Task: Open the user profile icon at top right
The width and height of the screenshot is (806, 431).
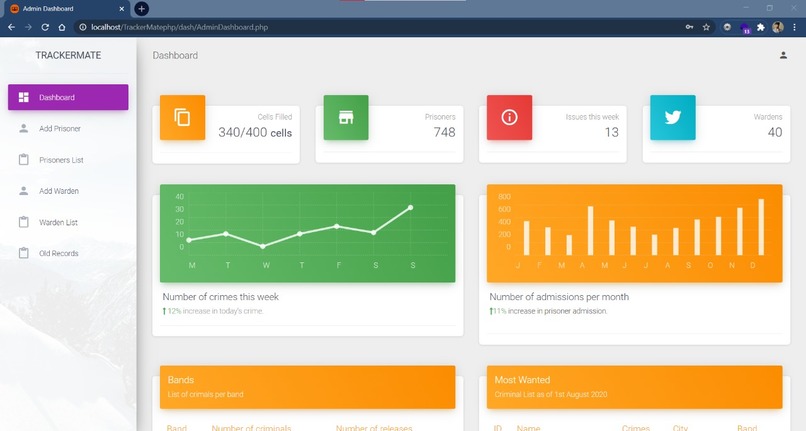Action: (x=783, y=55)
